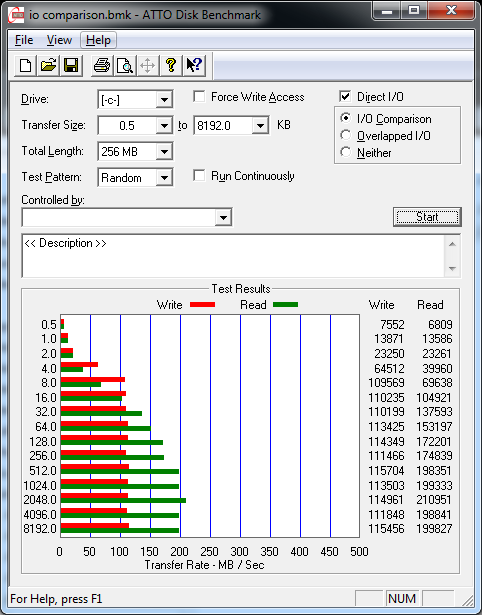Activate context help arrow-question icon

point(194,65)
